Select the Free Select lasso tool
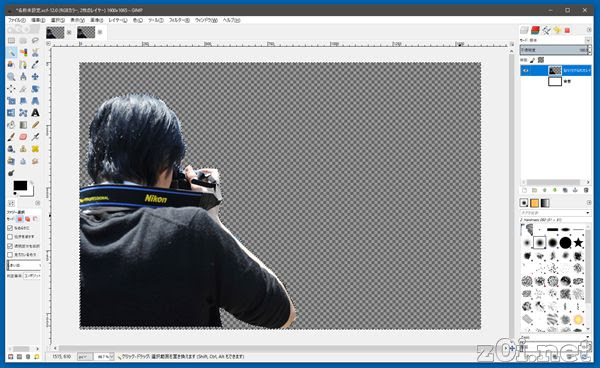 point(35,41)
